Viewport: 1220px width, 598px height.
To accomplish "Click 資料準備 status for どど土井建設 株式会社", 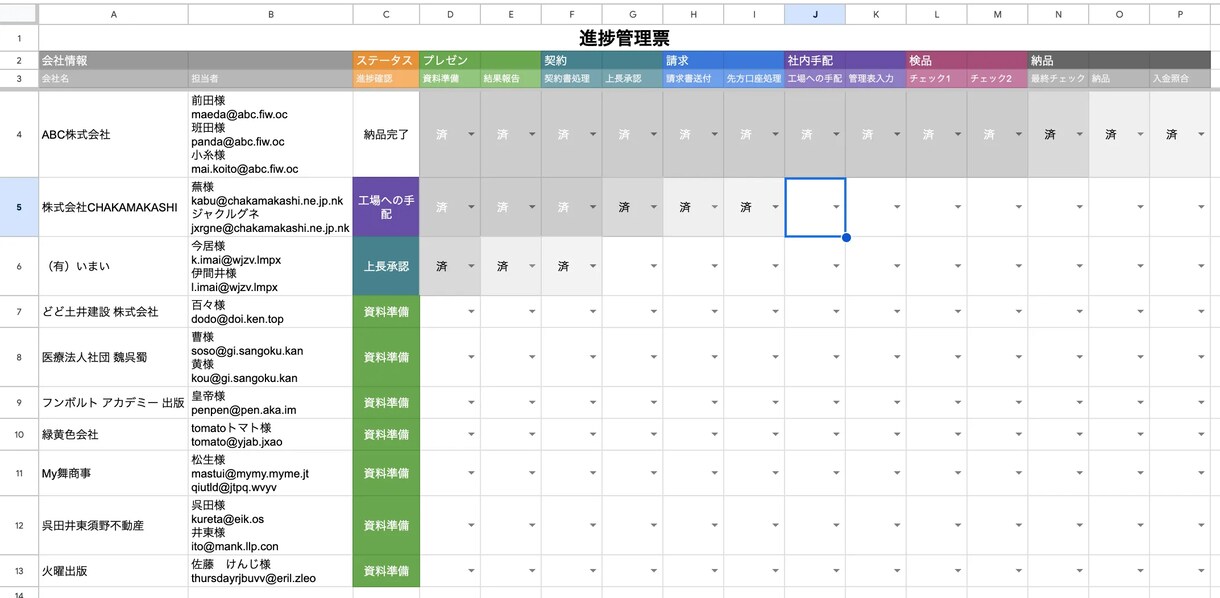I will (x=386, y=312).
